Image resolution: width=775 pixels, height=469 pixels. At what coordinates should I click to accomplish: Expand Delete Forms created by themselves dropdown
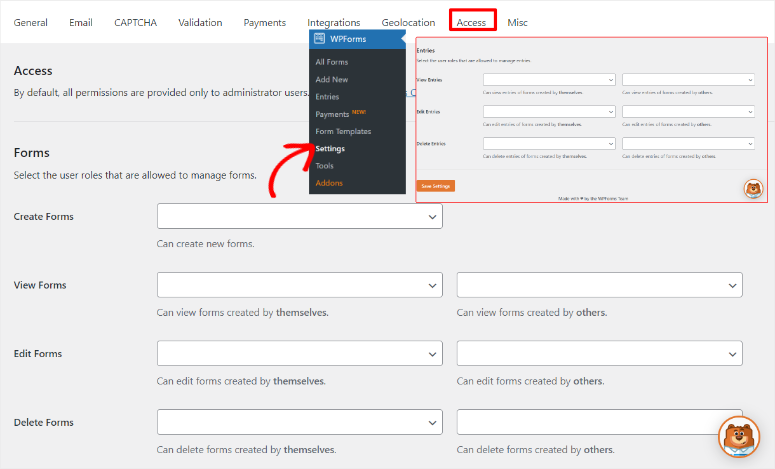point(300,422)
